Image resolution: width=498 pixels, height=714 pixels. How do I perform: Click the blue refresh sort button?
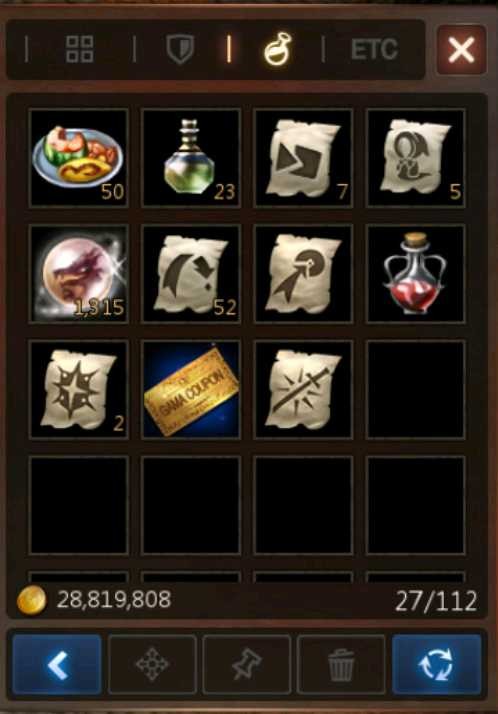pos(437,664)
